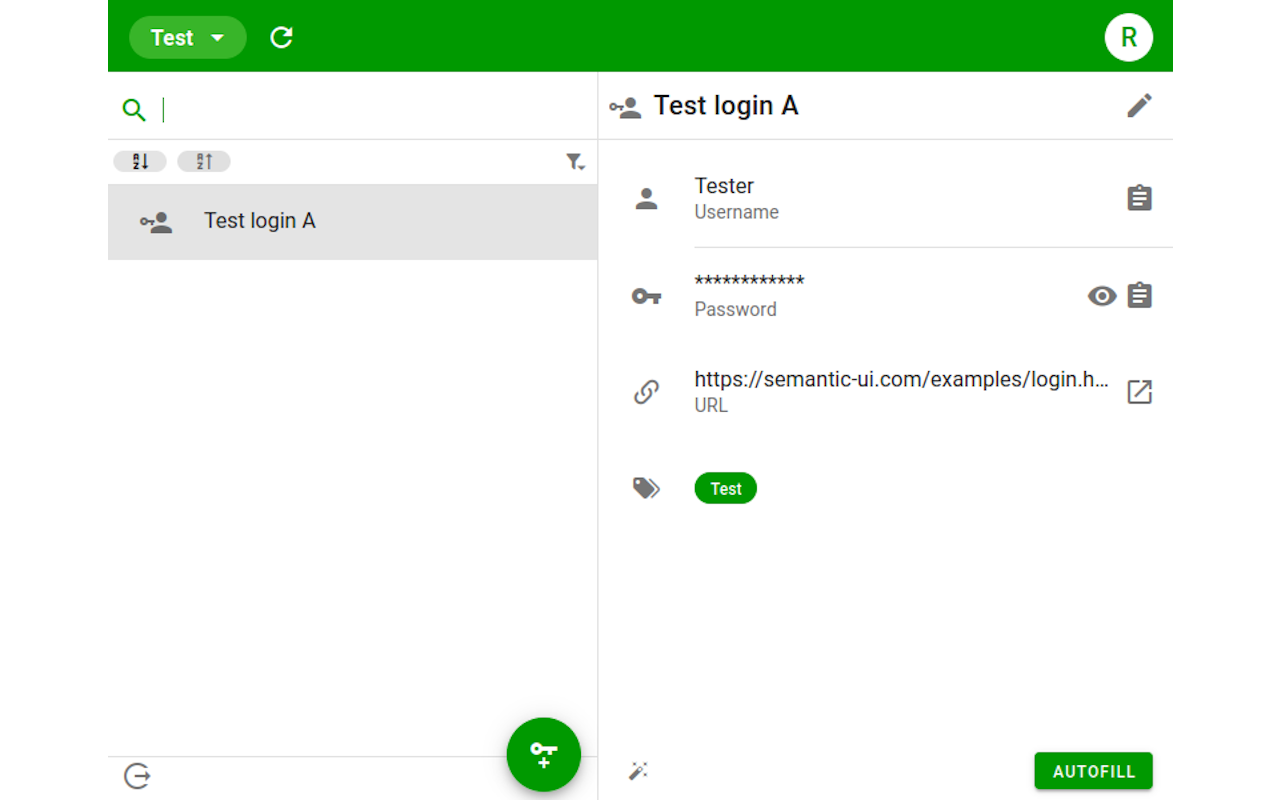The image size is (1280, 800).
Task: Click the semantic-ui.com URL text
Action: tap(901, 380)
